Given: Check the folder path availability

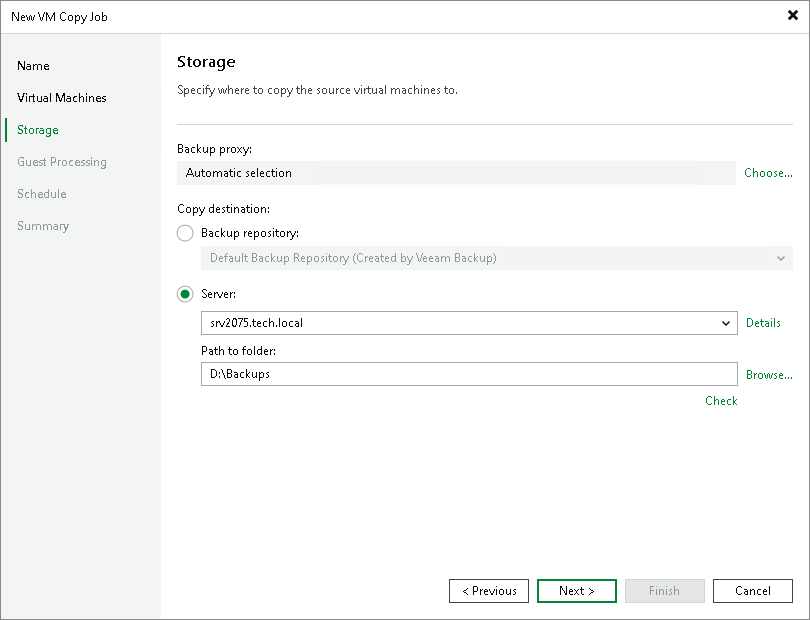Looking at the screenshot, I should point(721,401).
